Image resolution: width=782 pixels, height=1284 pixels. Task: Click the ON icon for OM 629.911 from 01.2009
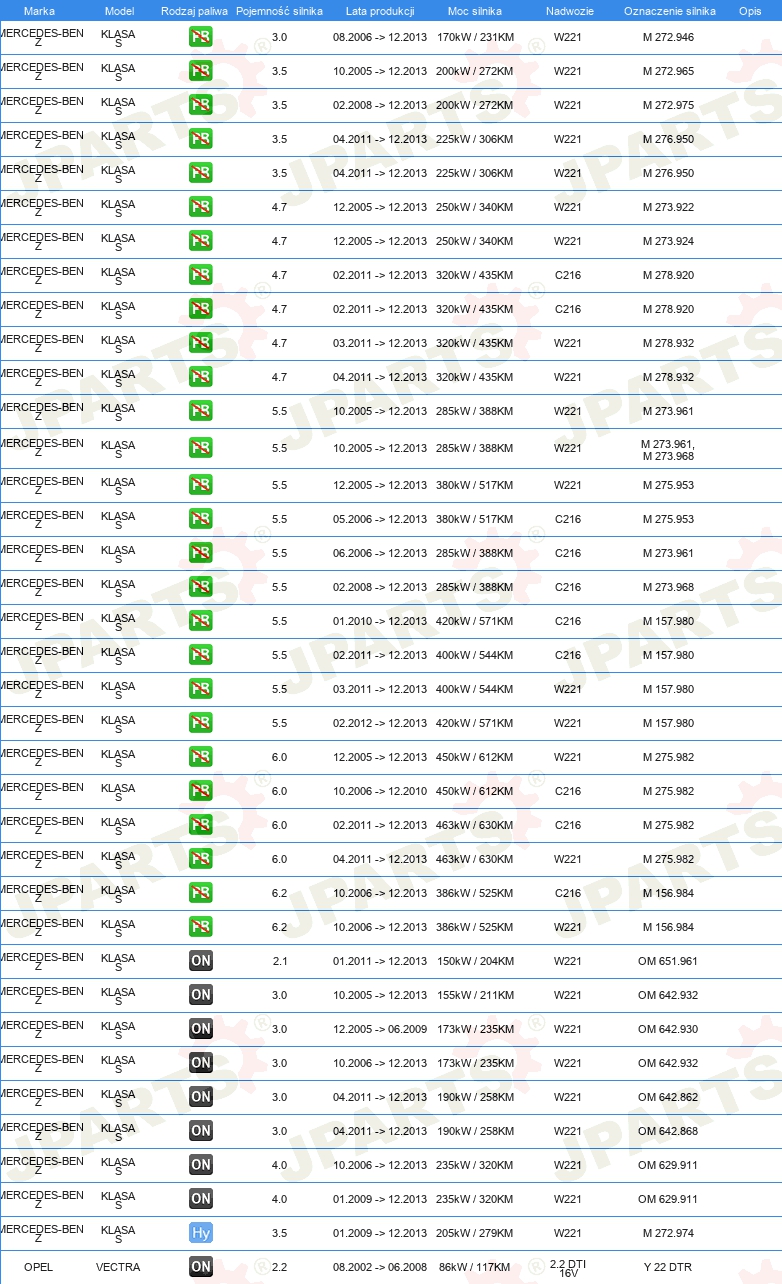click(x=201, y=1199)
